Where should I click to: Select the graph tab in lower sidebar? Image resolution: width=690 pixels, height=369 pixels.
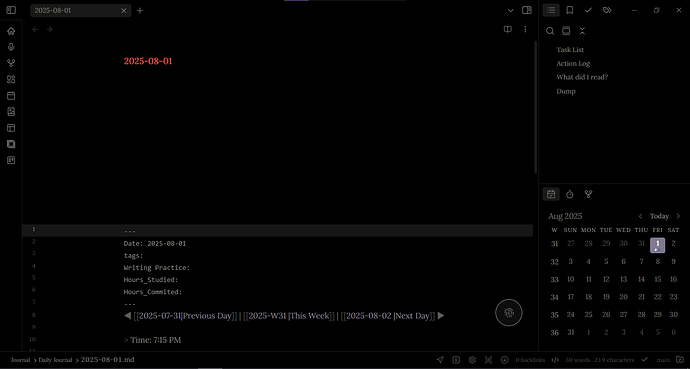(588, 194)
